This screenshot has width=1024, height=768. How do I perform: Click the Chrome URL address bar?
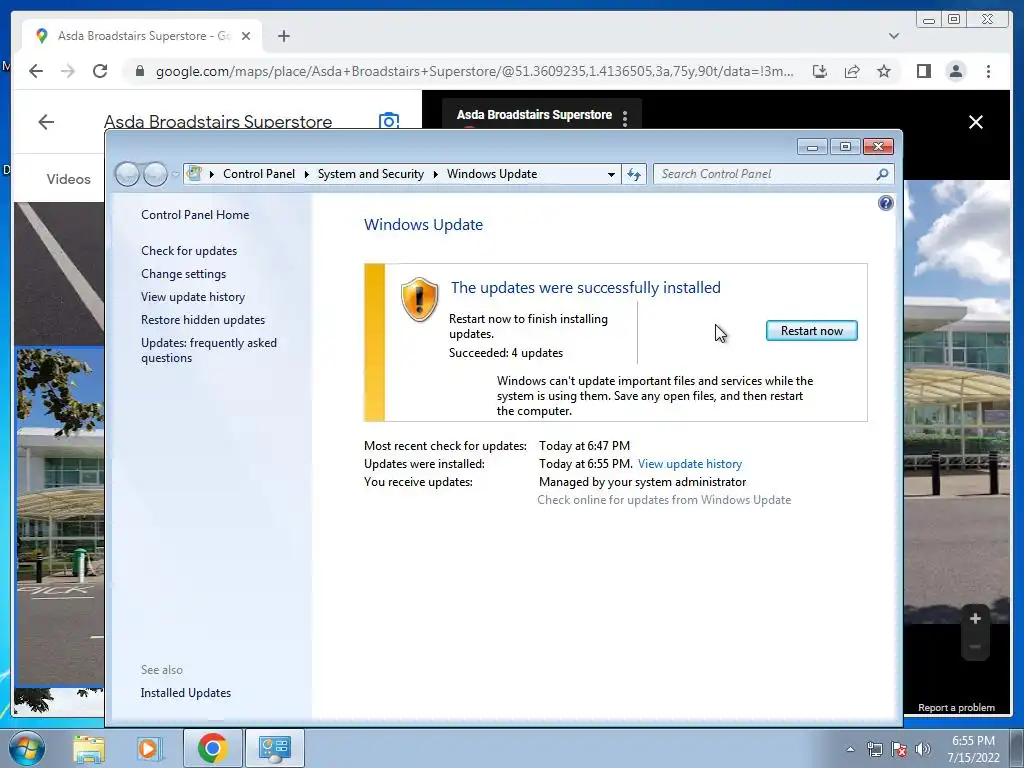tap(474, 71)
